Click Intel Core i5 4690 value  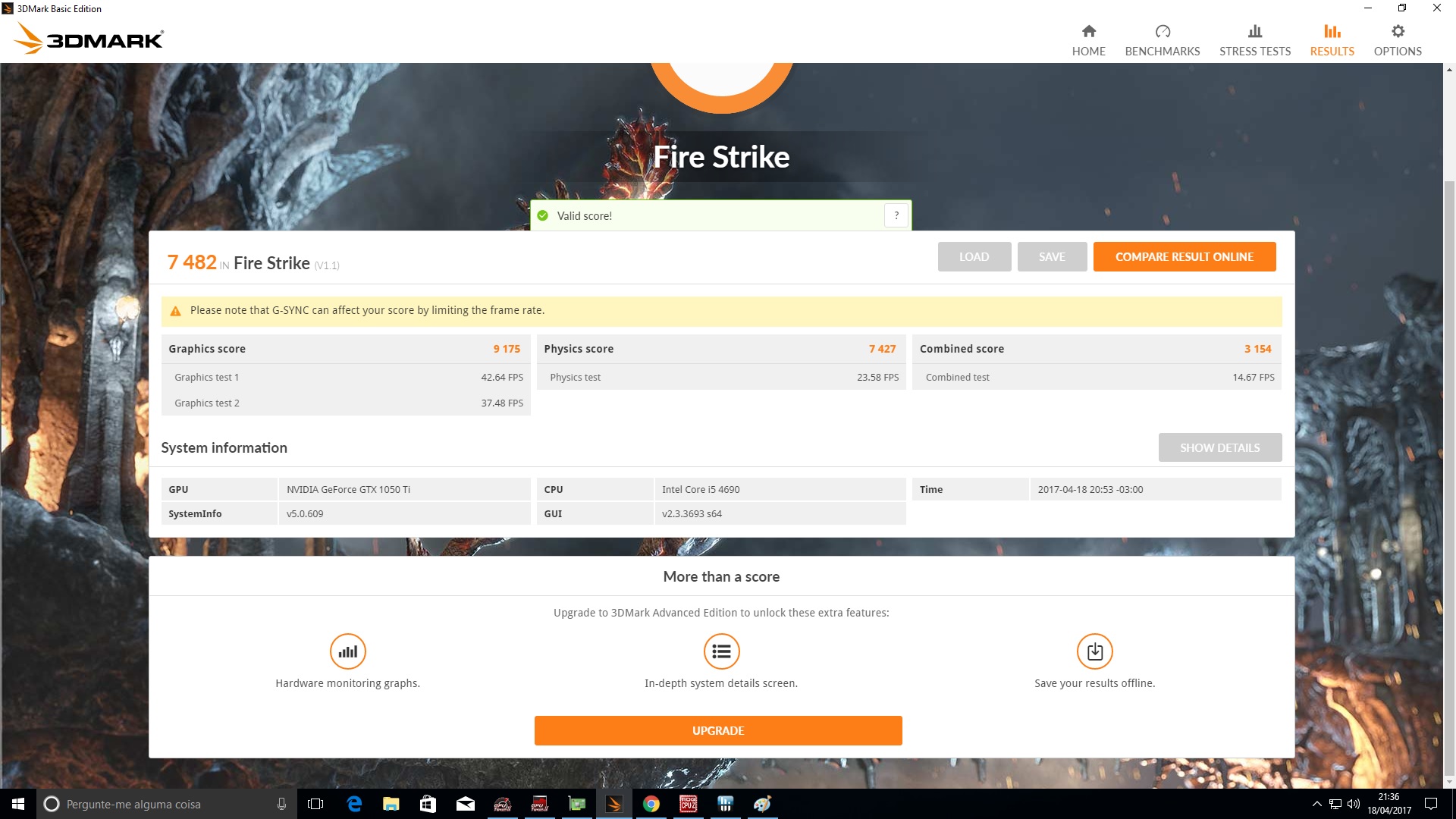click(701, 489)
